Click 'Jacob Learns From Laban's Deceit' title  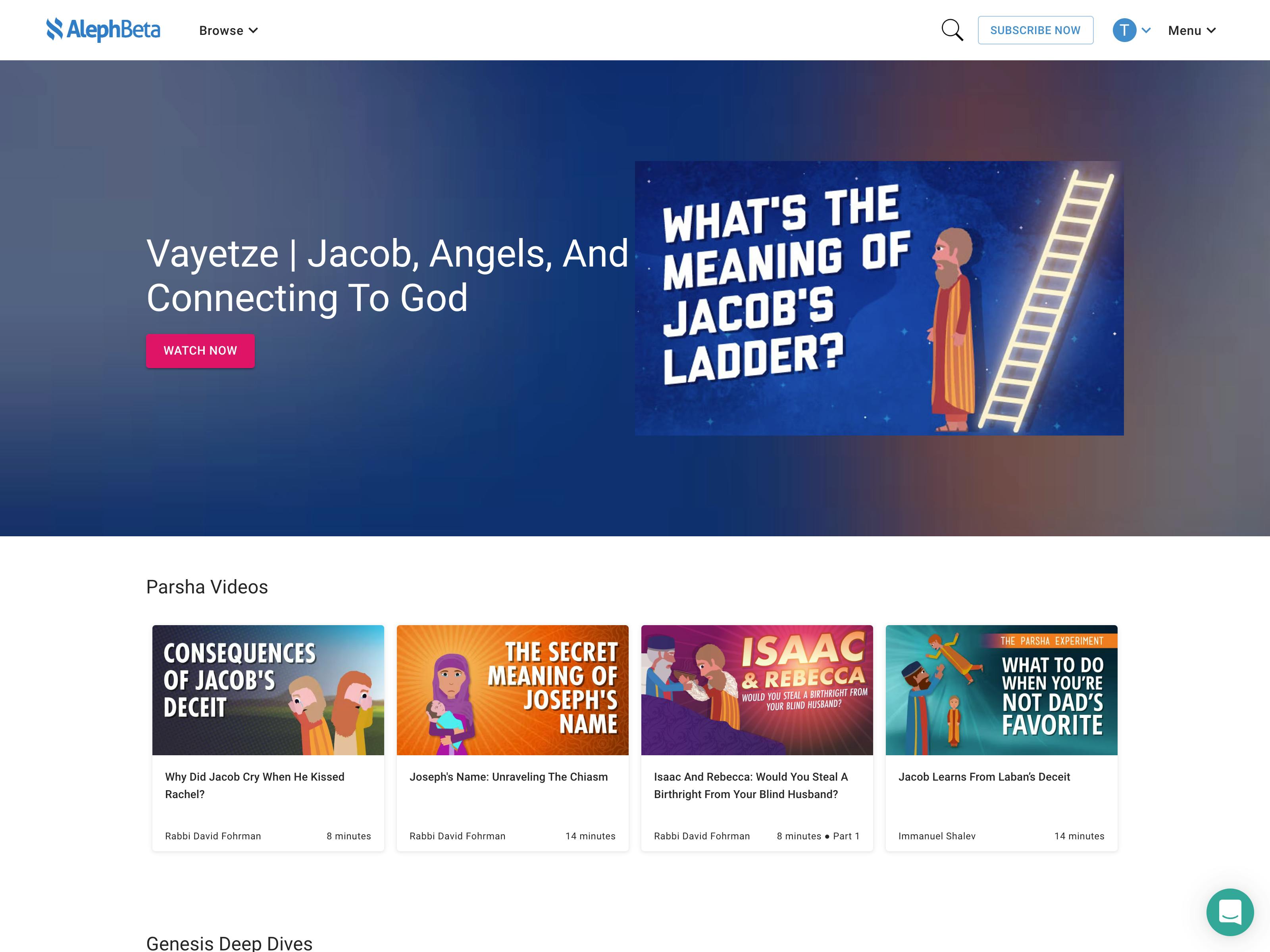(x=984, y=776)
